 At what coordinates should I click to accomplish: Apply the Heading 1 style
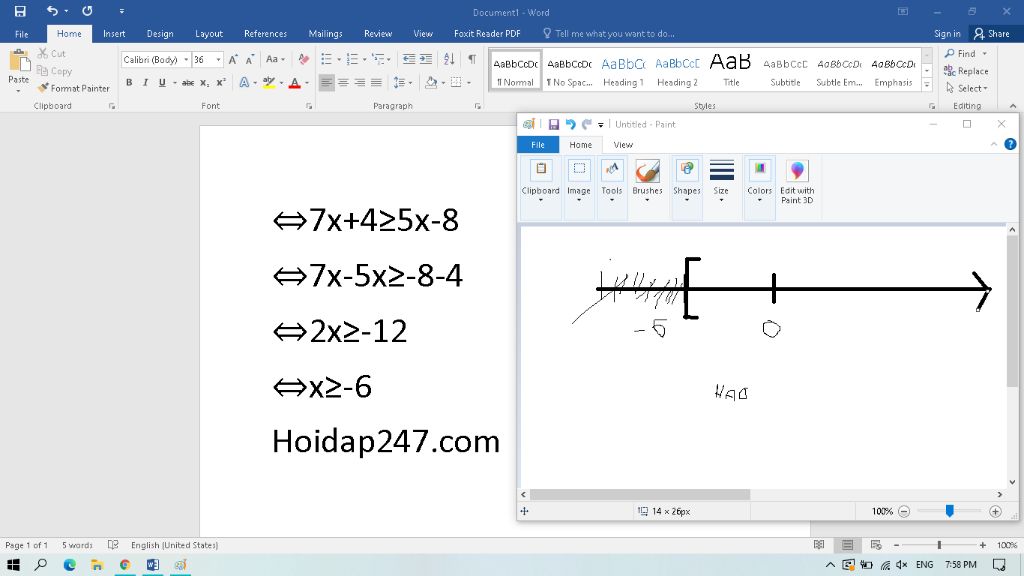(623, 71)
